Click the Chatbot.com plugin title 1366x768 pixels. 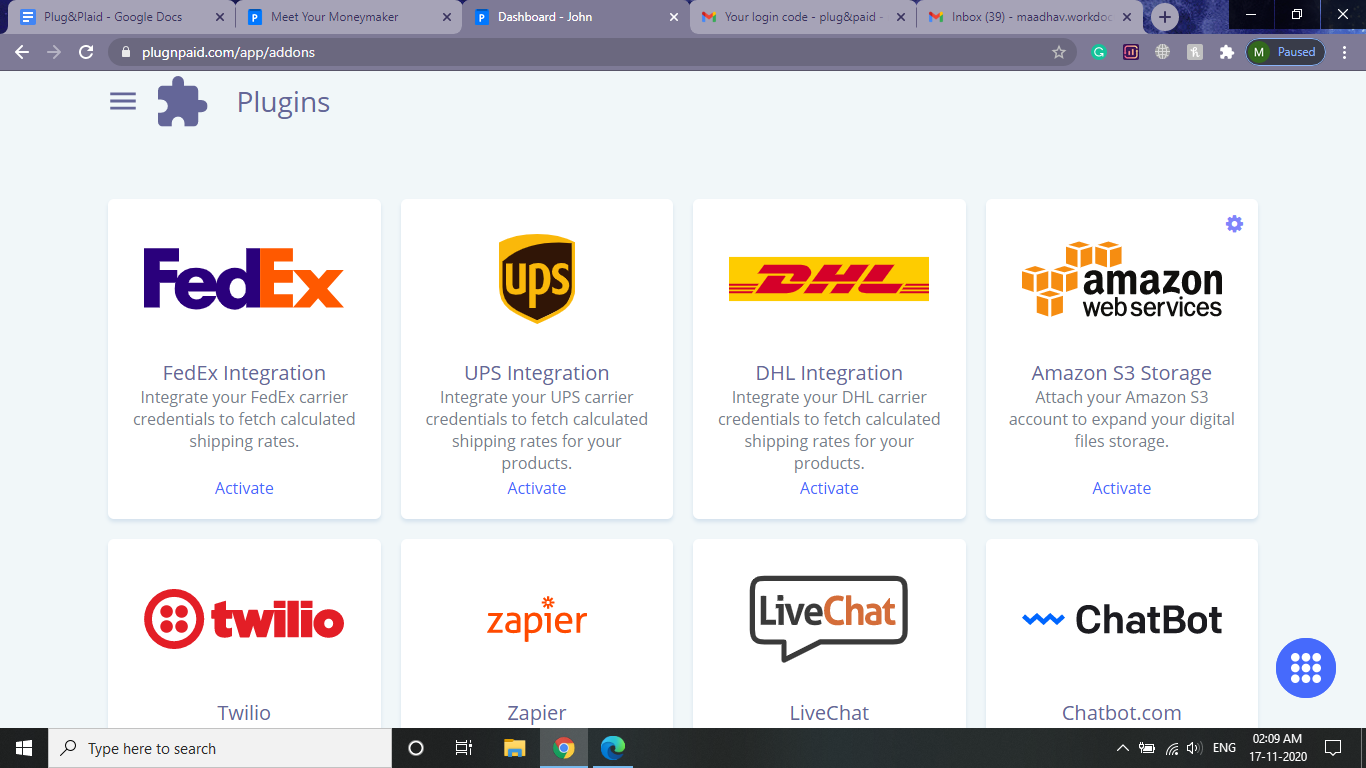tap(1122, 713)
